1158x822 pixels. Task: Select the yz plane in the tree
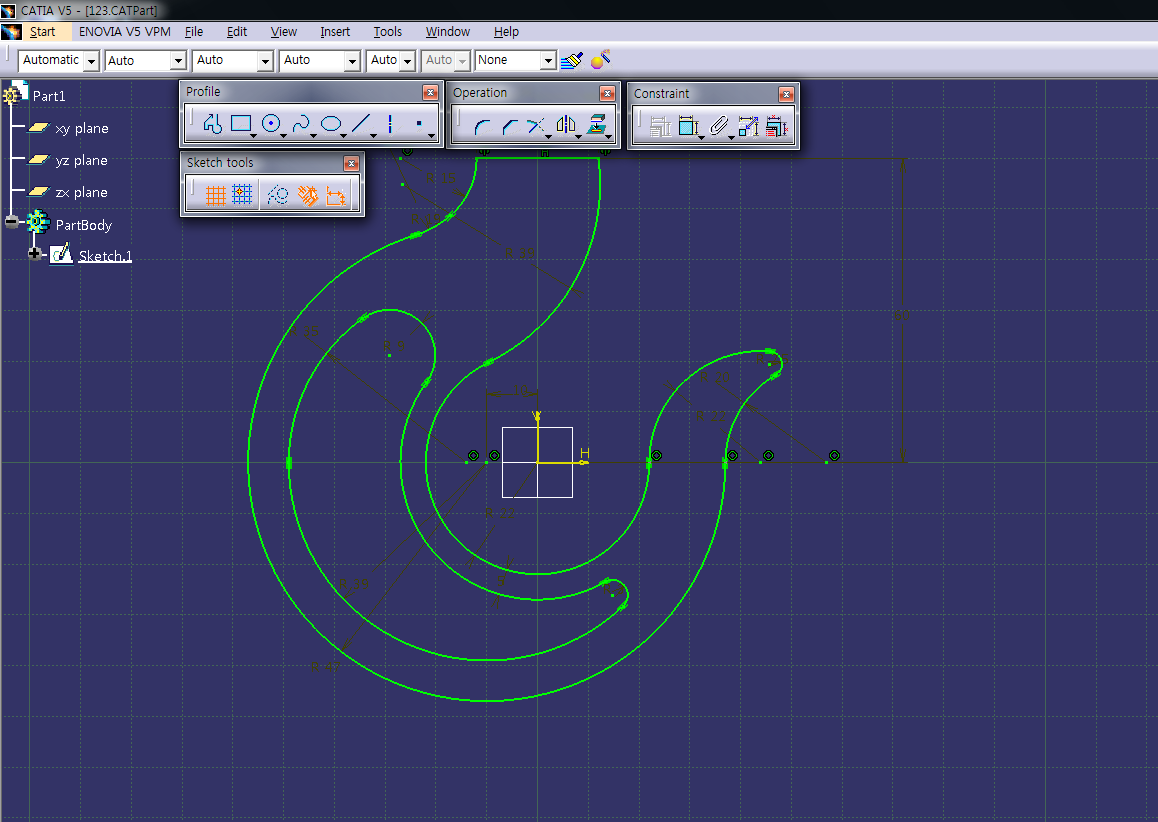pos(81,161)
